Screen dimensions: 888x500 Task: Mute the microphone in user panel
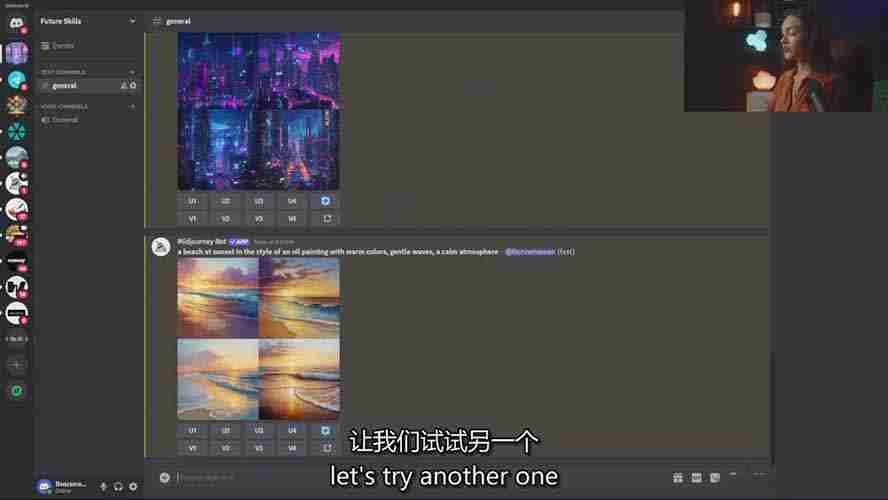point(103,486)
